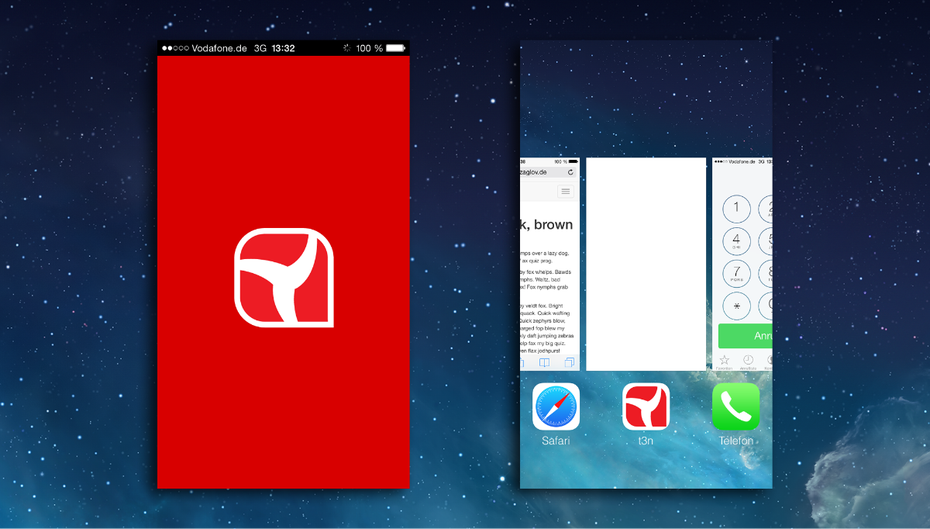The image size is (930, 529).
Task: Click the 't3n' label under the icon
Action: click(x=646, y=441)
